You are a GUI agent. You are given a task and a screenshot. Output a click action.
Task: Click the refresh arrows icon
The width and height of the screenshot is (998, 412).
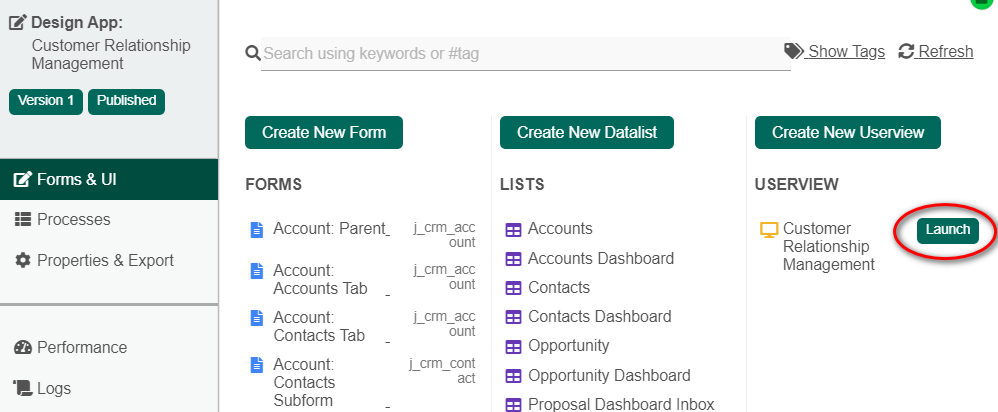[907, 51]
